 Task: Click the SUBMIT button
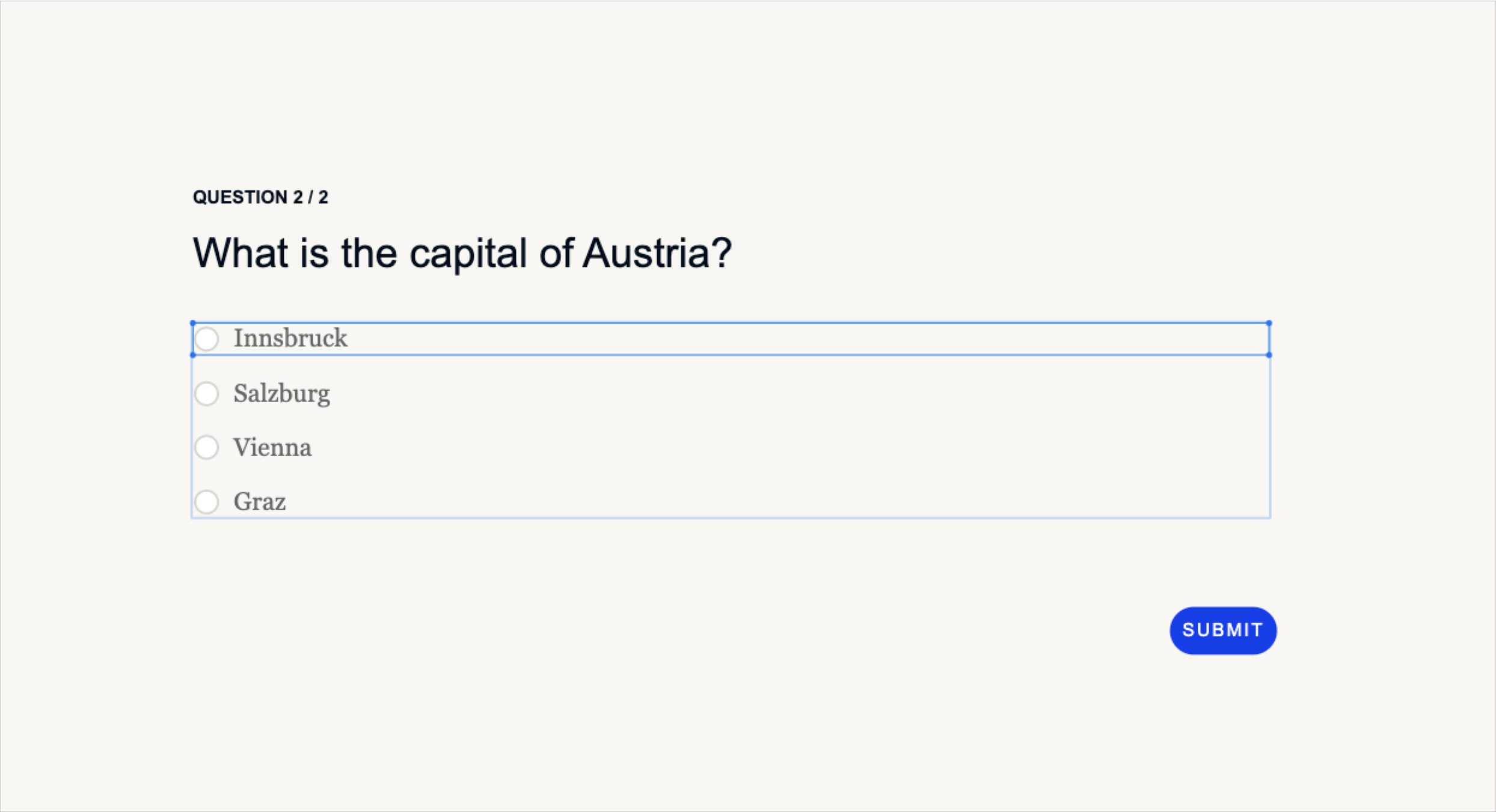click(1223, 630)
